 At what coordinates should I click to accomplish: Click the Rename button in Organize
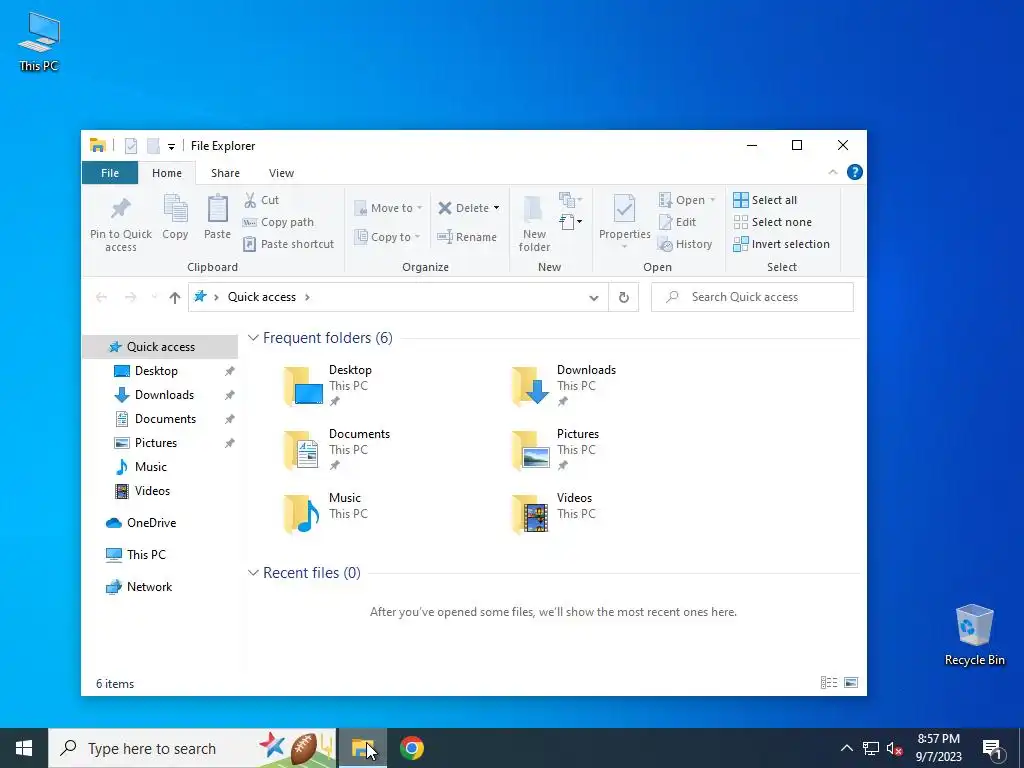pyautogui.click(x=468, y=237)
